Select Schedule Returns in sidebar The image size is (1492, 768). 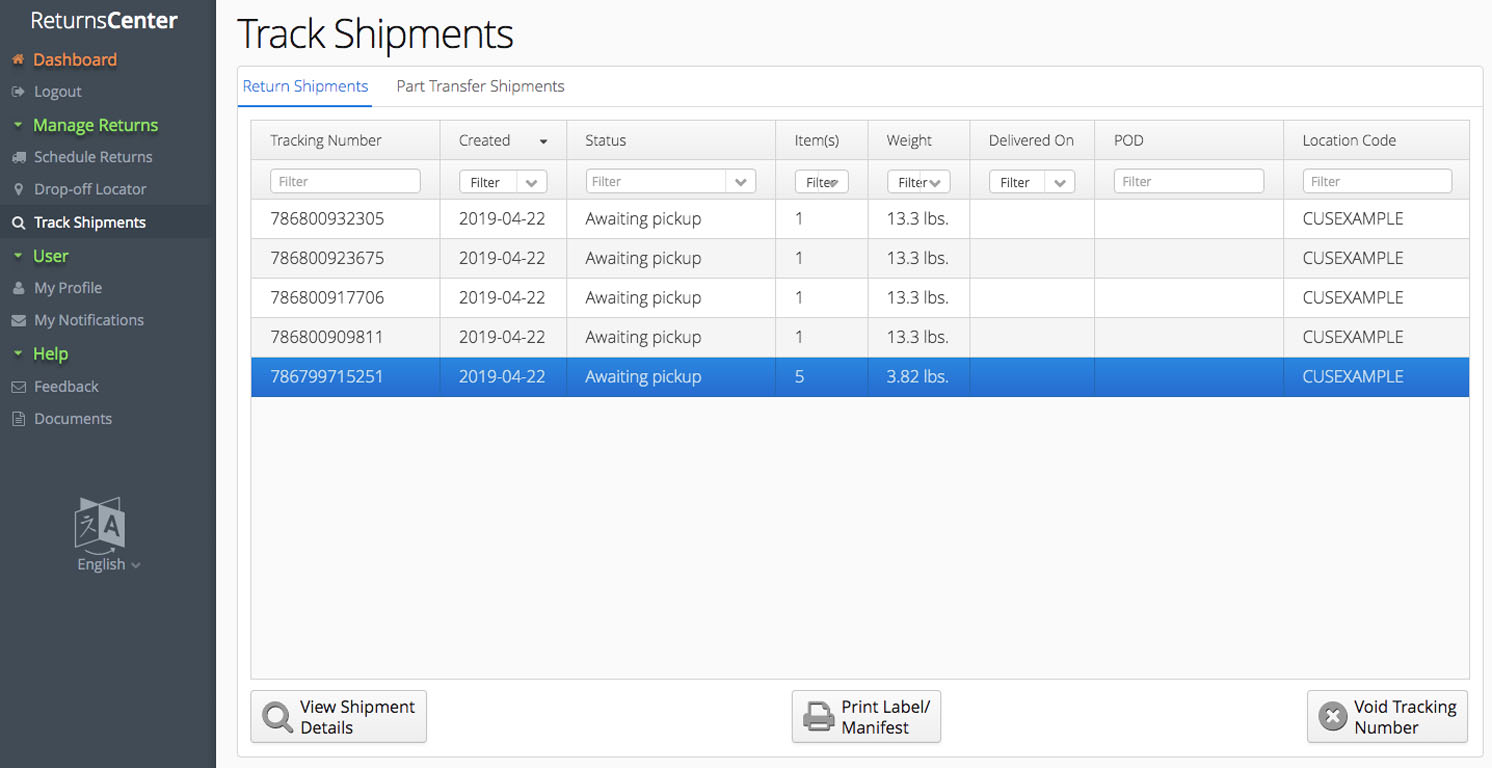click(93, 157)
